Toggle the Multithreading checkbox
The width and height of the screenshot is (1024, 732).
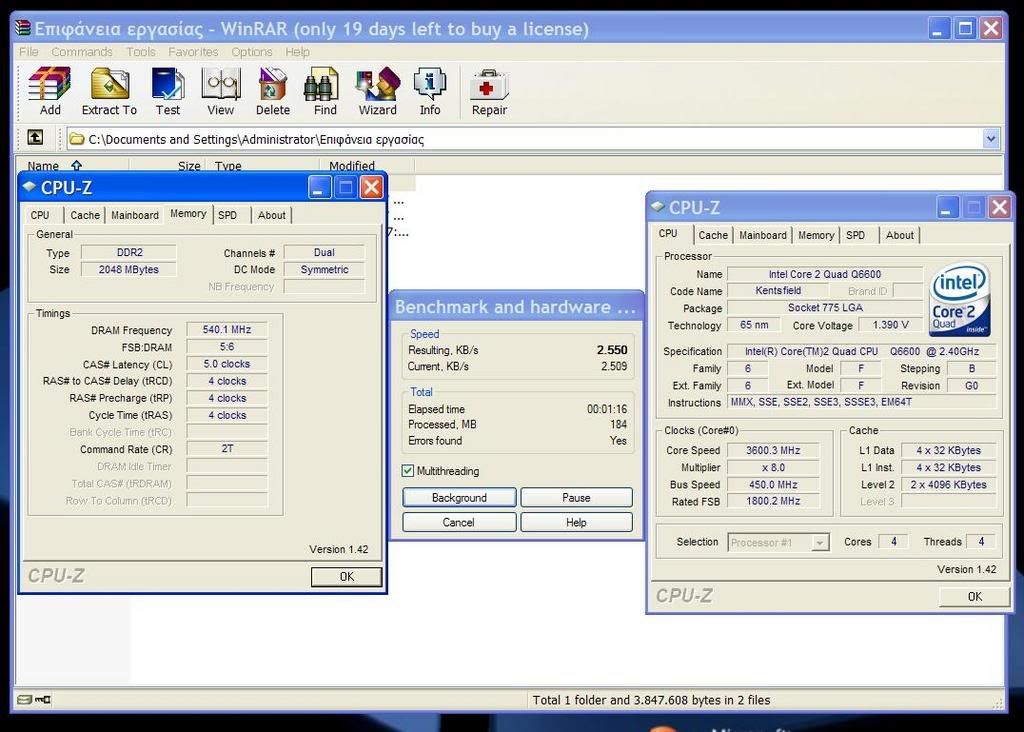[x=408, y=470]
